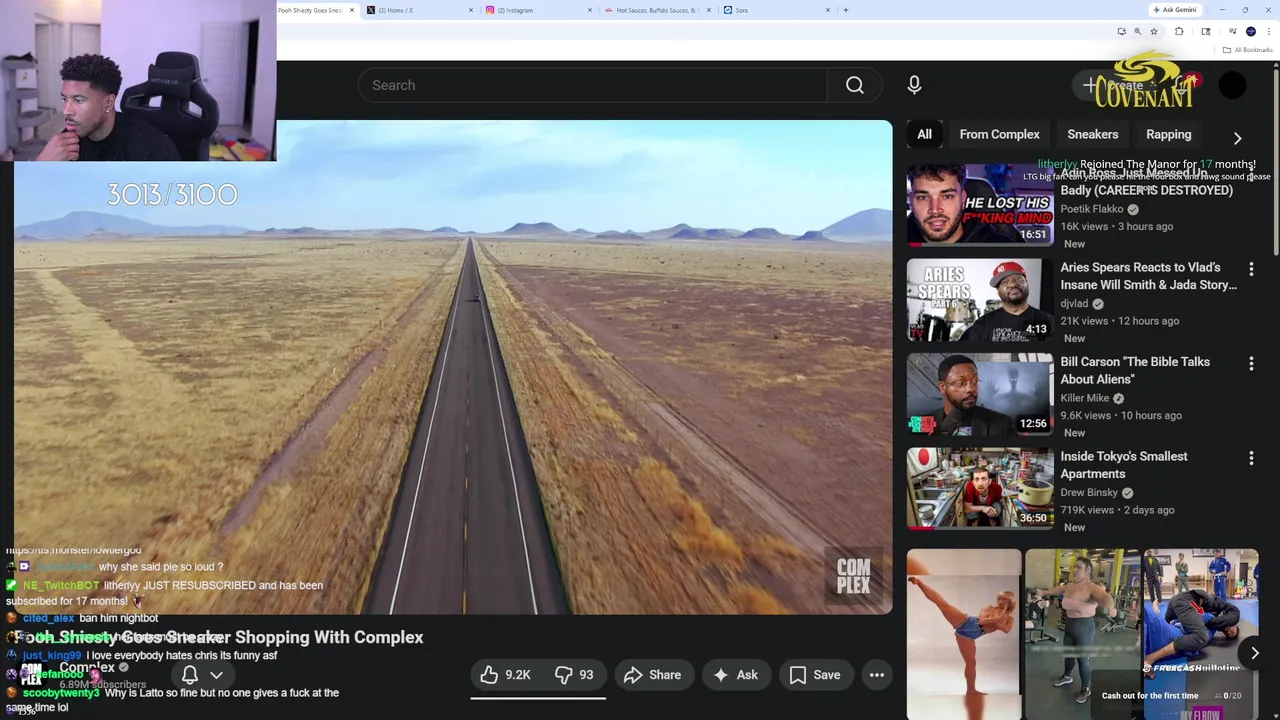1280x720 pixels.
Task: Like the video with 9.2K likes
Action: tap(506, 675)
